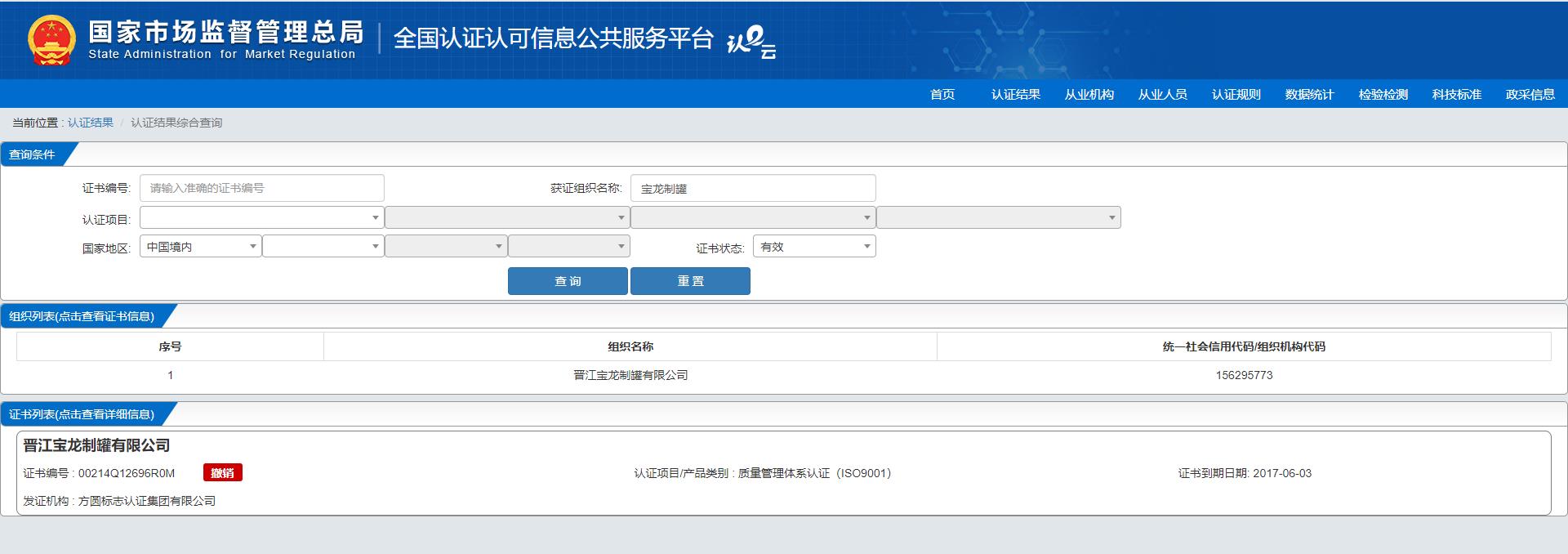Expand the second 认证项目 dropdown

point(507,217)
